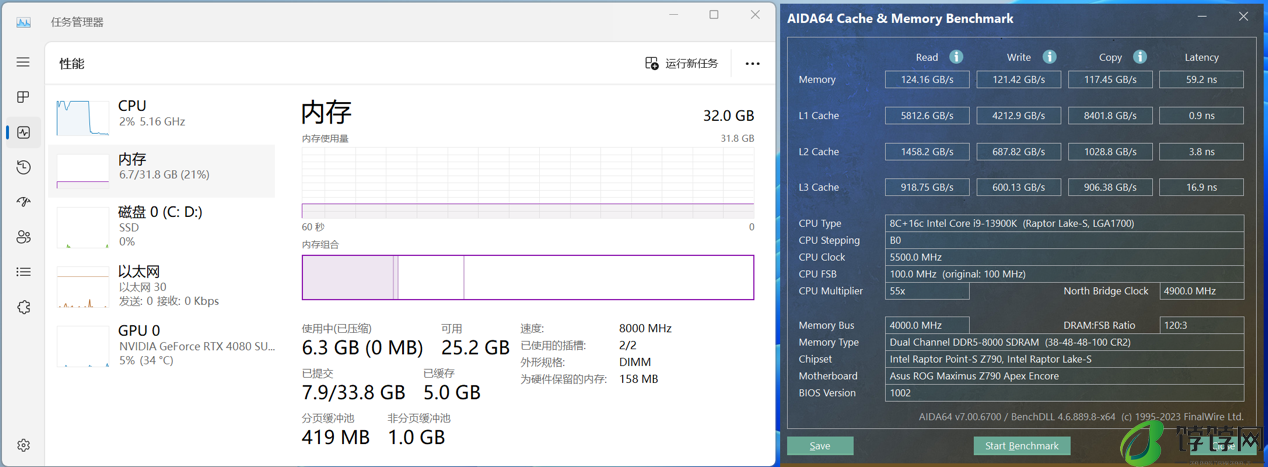Click the memory composition bar

[528, 277]
